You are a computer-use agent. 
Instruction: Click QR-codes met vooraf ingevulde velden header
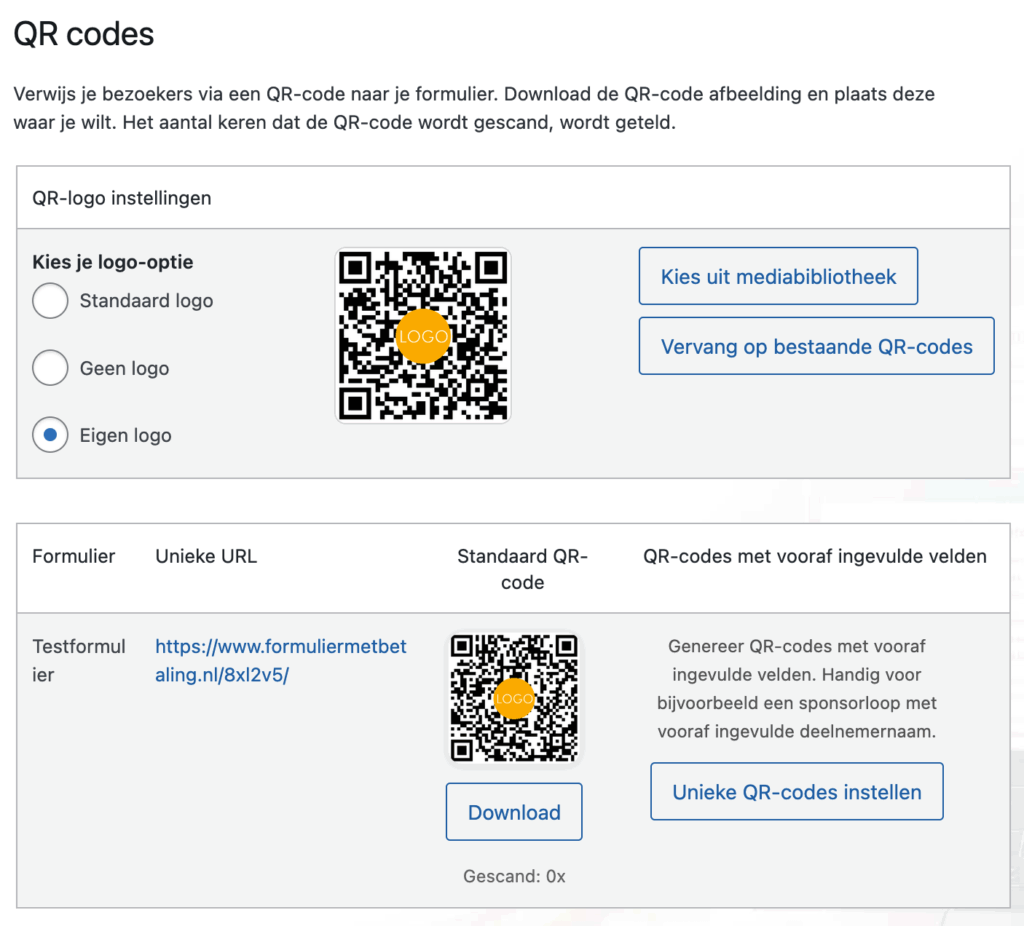coord(814,556)
